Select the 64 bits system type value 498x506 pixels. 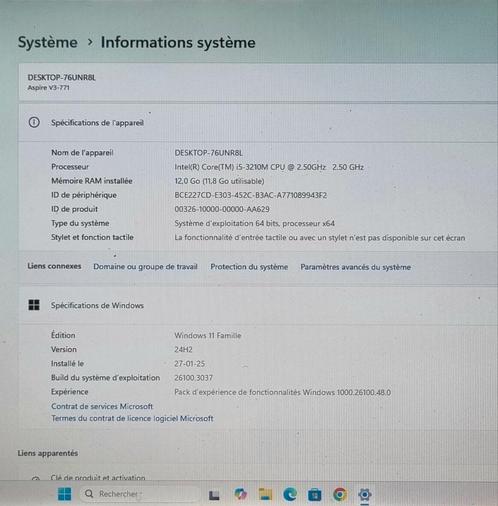(x=254, y=223)
